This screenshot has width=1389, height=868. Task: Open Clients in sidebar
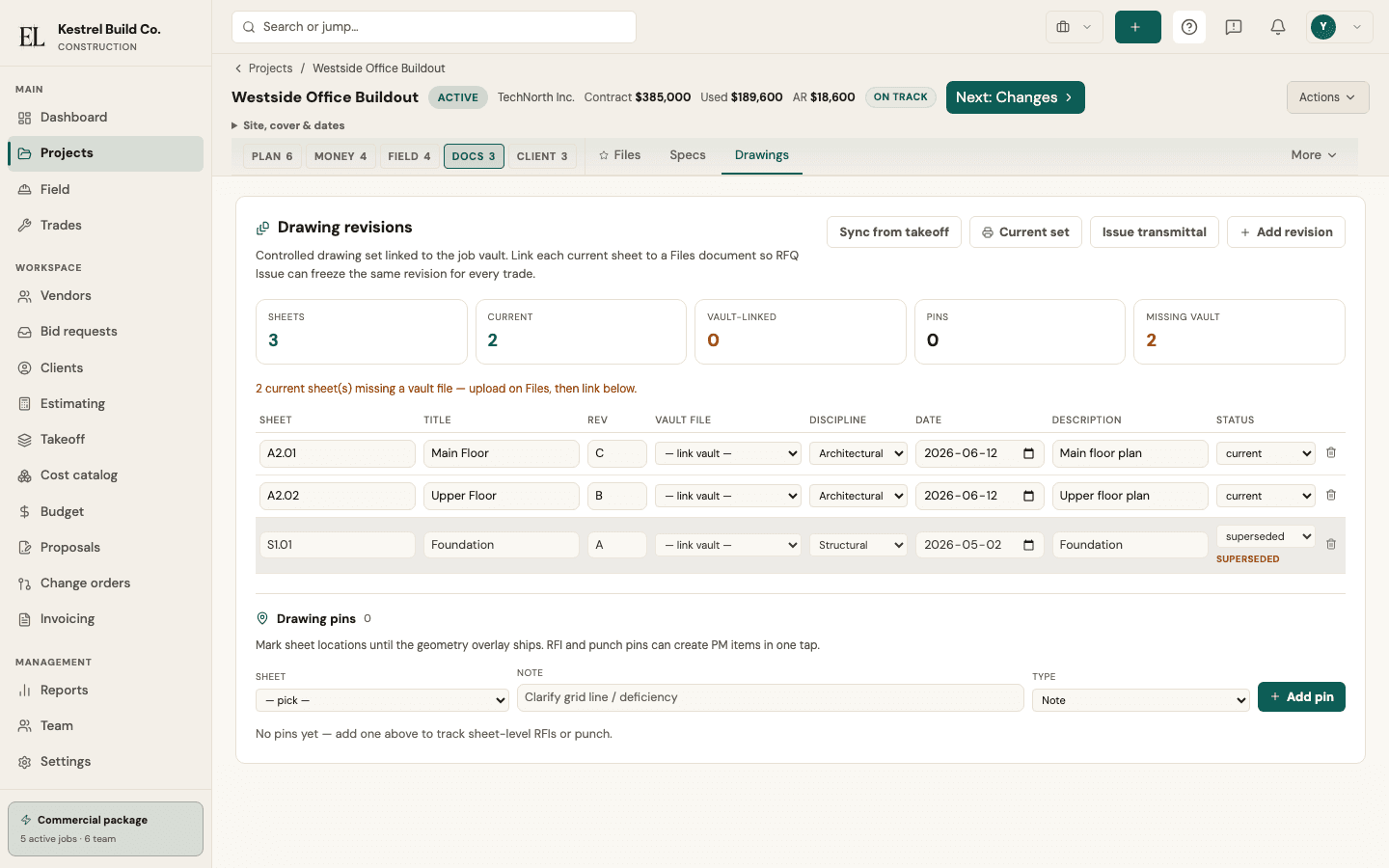(105, 367)
